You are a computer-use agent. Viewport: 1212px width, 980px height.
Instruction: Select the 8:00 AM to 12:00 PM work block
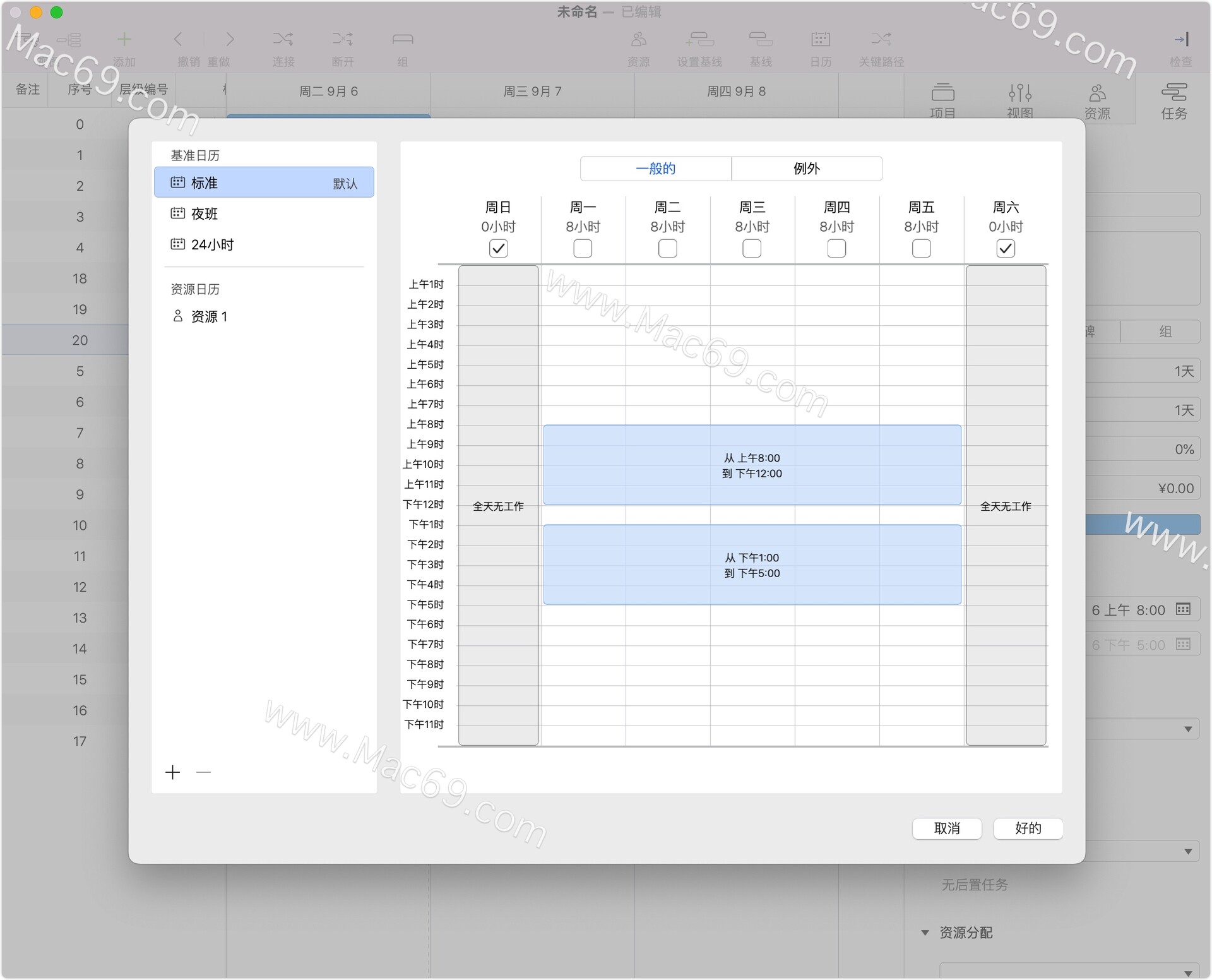click(752, 465)
